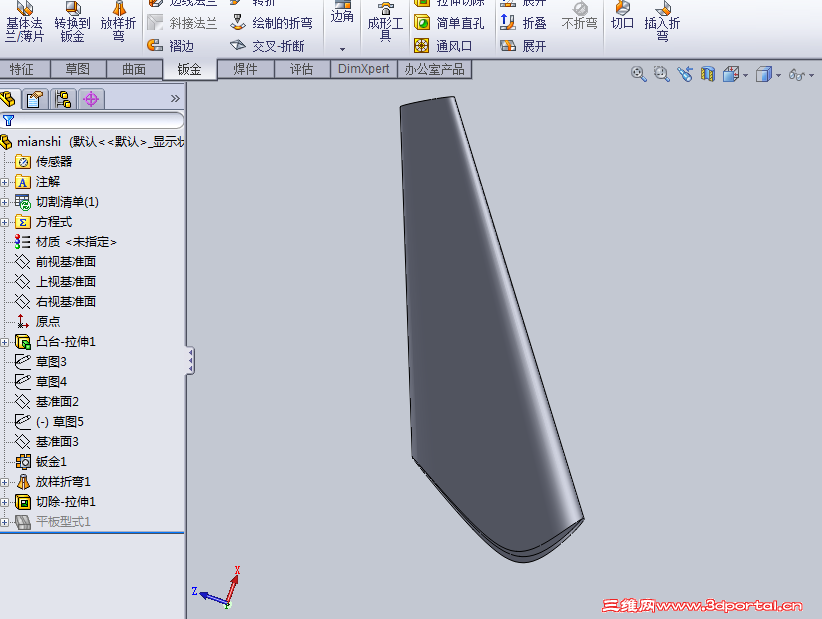The height and width of the screenshot is (619, 822).
Task: Select the 基准面2 plane
Action: (x=47, y=402)
